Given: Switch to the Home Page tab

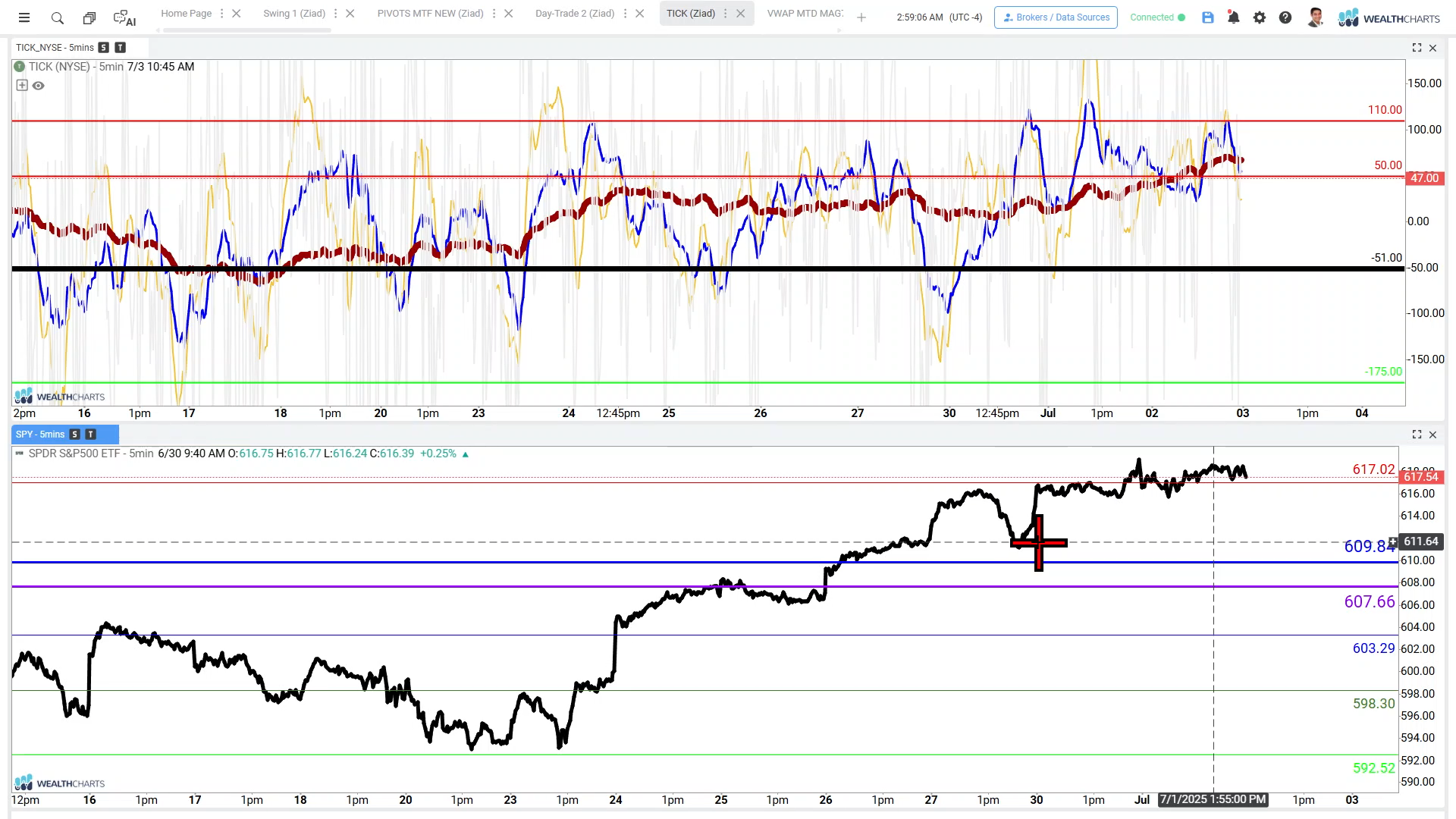Looking at the screenshot, I should [187, 14].
